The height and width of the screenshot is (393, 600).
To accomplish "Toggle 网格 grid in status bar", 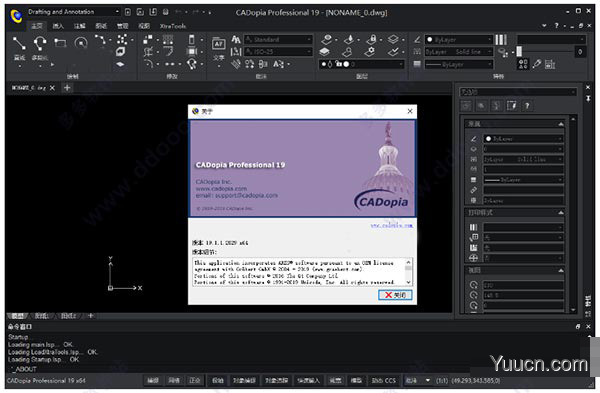I will (174, 380).
